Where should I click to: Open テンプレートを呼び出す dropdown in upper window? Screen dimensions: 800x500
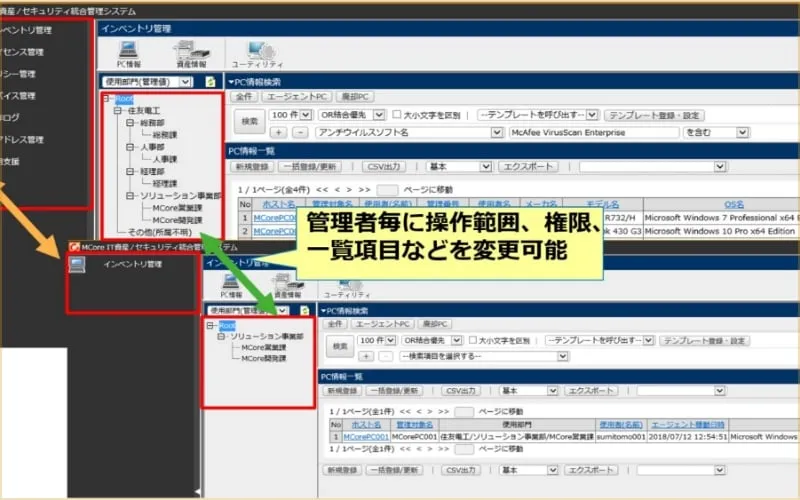537,115
